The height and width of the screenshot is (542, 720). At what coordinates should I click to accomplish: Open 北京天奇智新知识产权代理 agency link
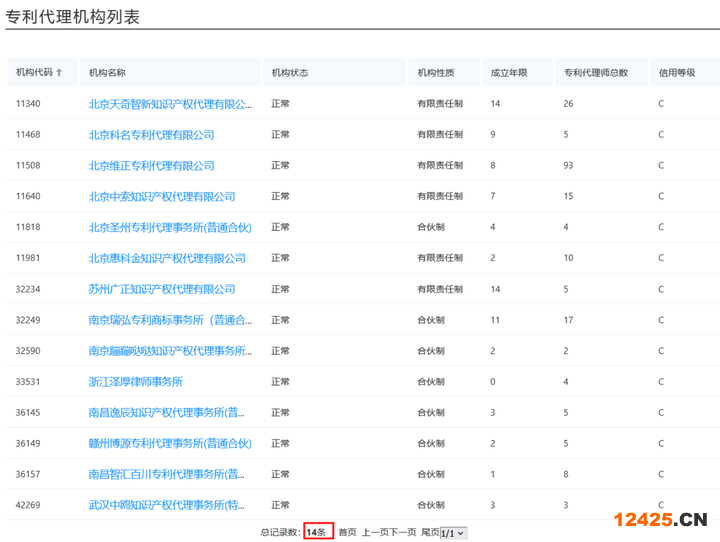click(170, 104)
